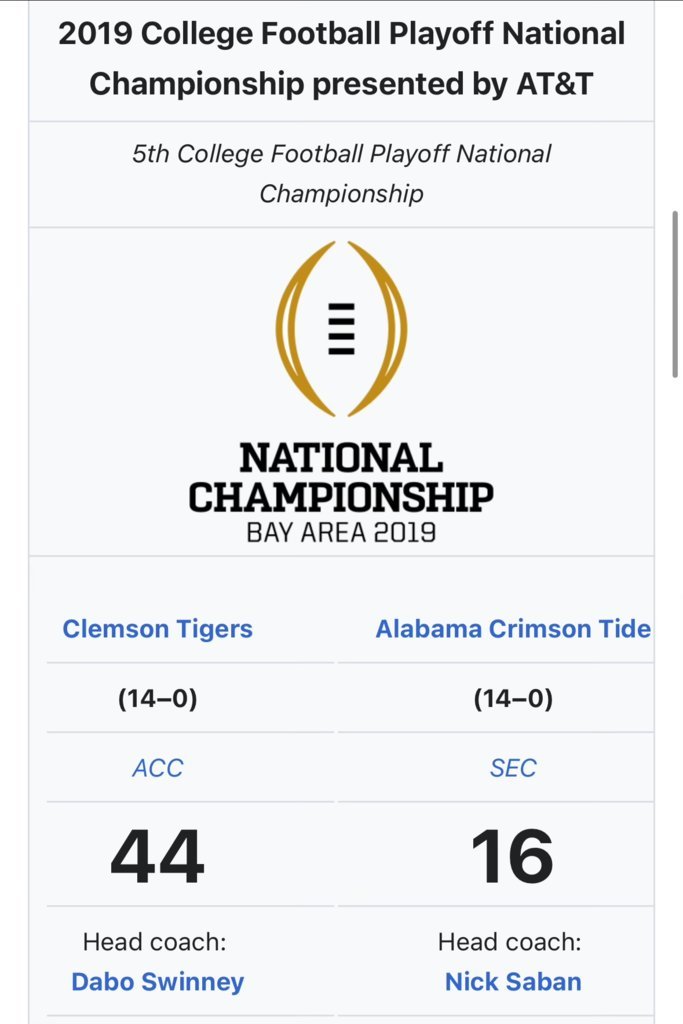Viewport: 683px width, 1024px height.
Task: Select Alabama's score of 16
Action: click(x=513, y=856)
